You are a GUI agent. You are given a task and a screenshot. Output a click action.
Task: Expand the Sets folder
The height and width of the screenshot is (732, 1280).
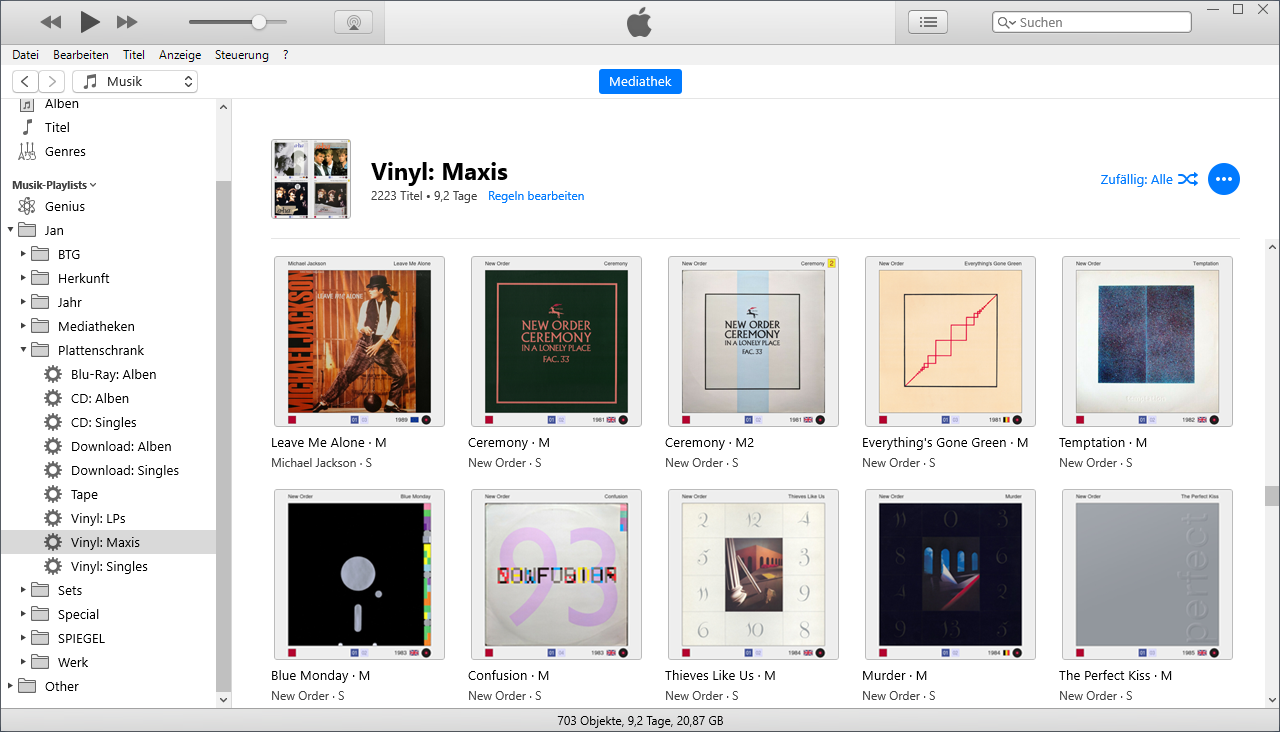23,590
